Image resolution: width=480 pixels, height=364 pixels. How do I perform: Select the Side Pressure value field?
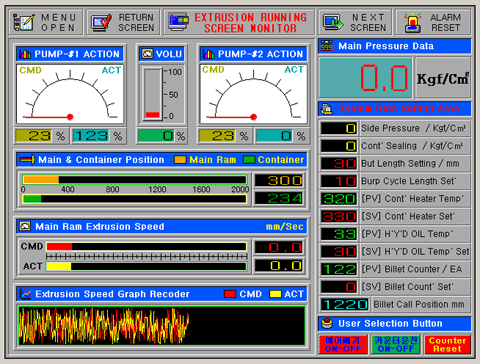[339, 128]
